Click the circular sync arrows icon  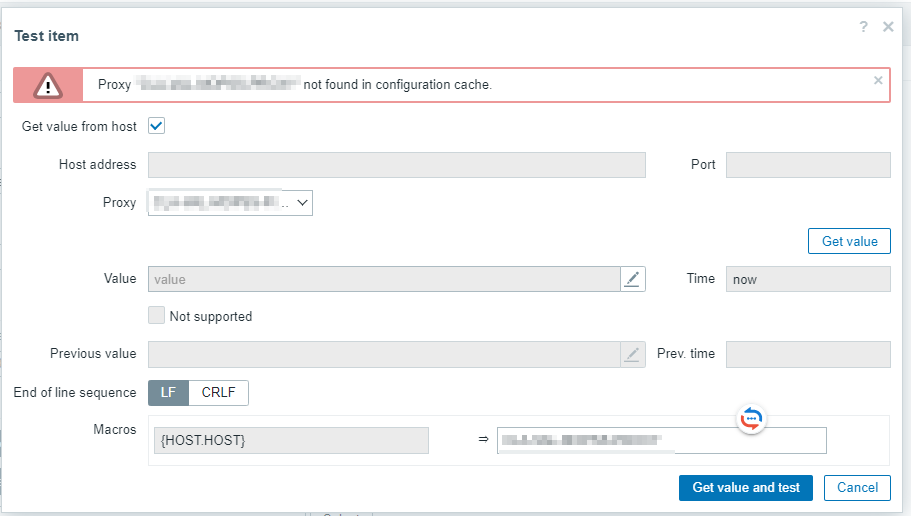point(751,419)
